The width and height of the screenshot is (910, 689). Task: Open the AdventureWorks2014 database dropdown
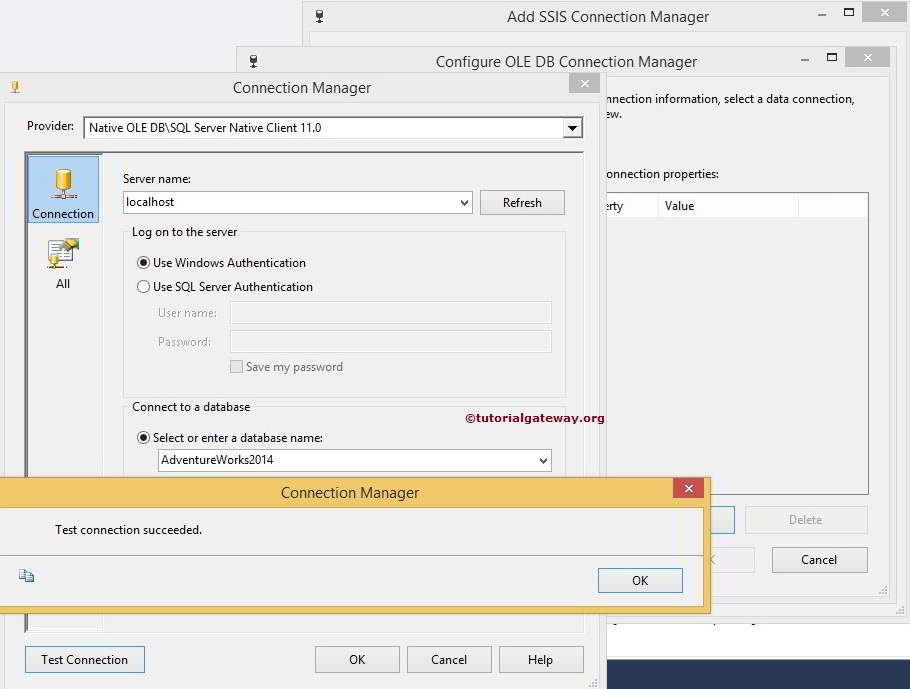point(544,460)
